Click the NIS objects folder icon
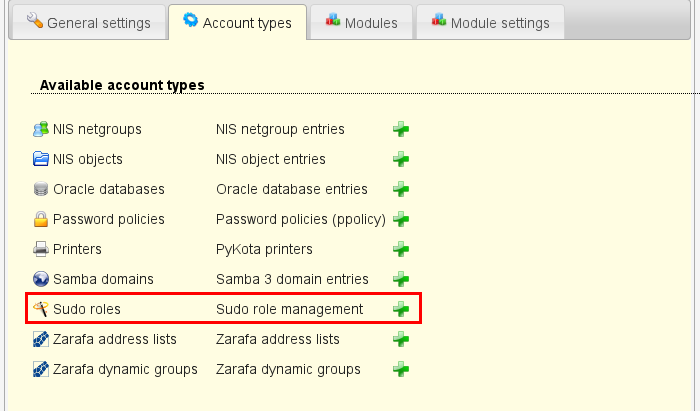The height and width of the screenshot is (411, 700). [40, 159]
